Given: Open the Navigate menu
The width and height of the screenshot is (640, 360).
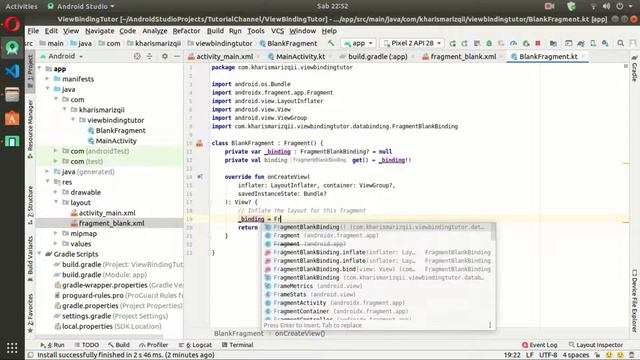Looking at the screenshot, I should tap(100, 31).
